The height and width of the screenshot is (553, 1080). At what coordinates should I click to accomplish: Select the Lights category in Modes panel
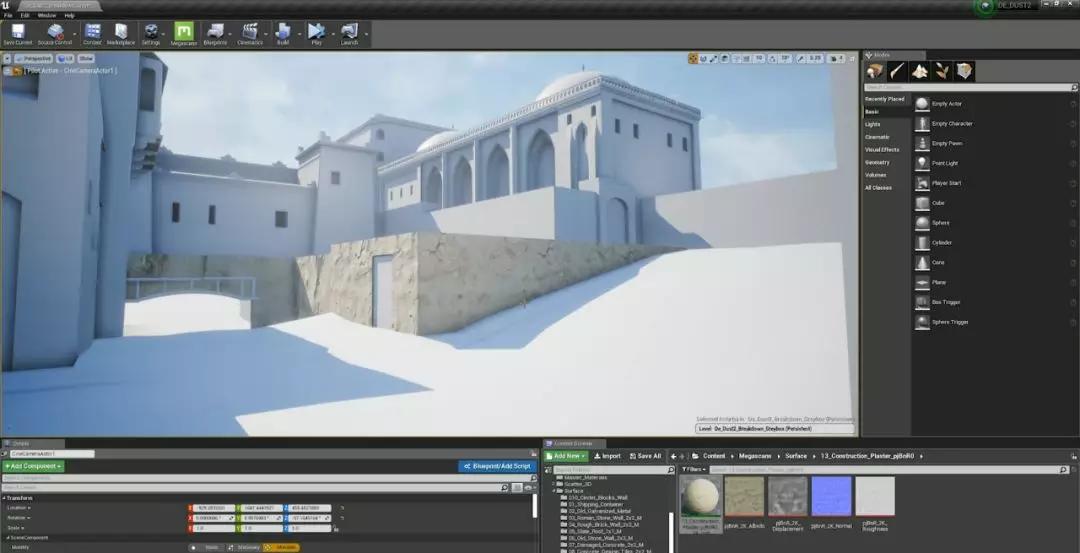[873, 125]
